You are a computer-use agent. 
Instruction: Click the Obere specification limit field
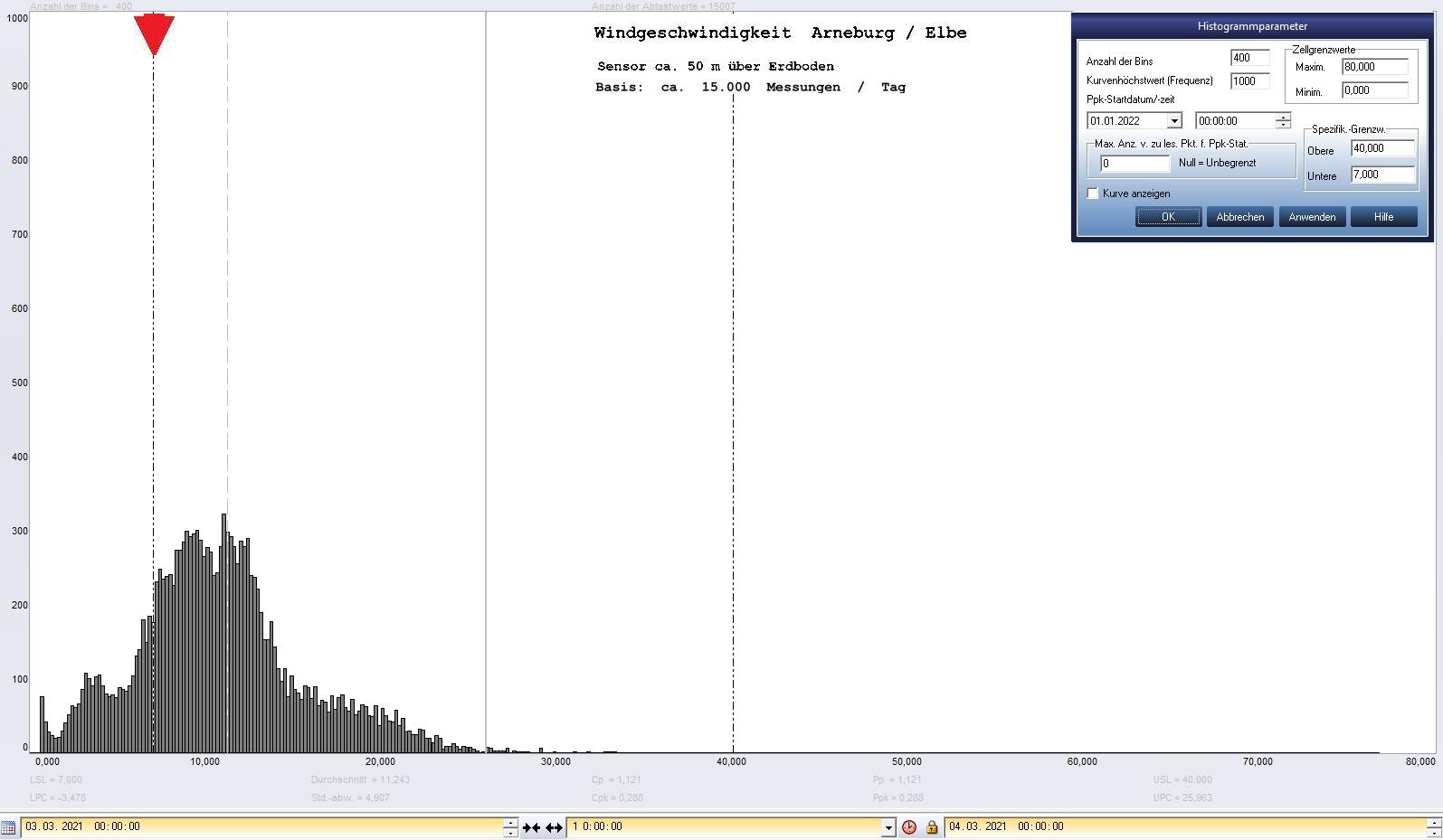(1381, 148)
